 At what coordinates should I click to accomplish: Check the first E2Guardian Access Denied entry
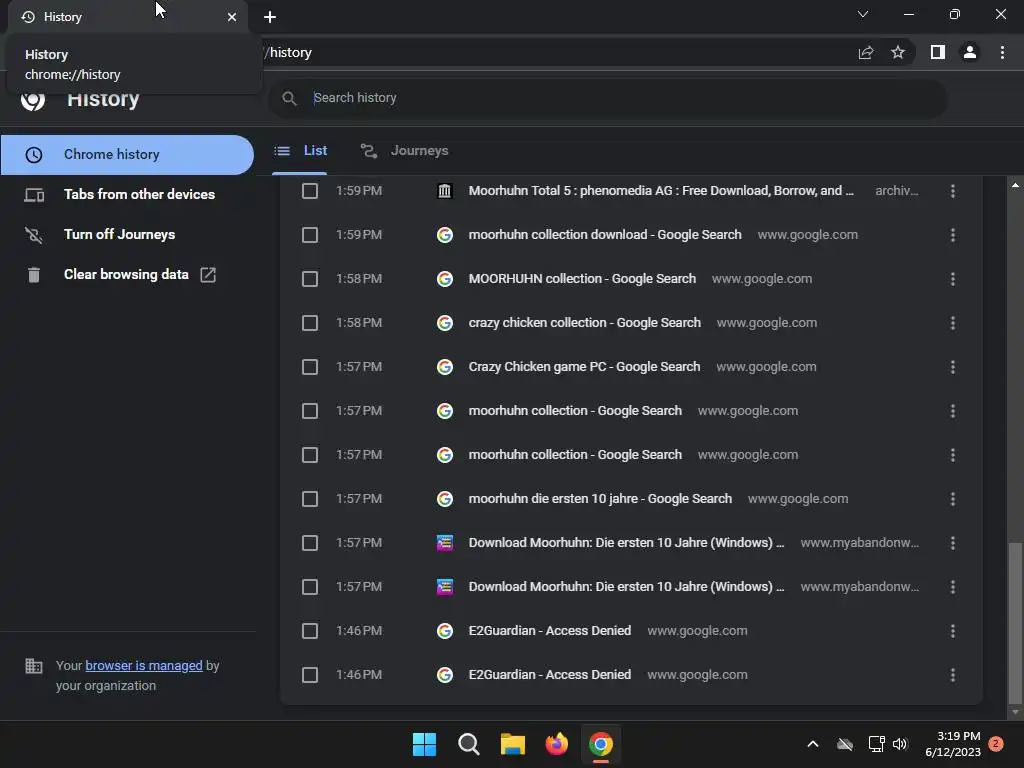pos(310,631)
